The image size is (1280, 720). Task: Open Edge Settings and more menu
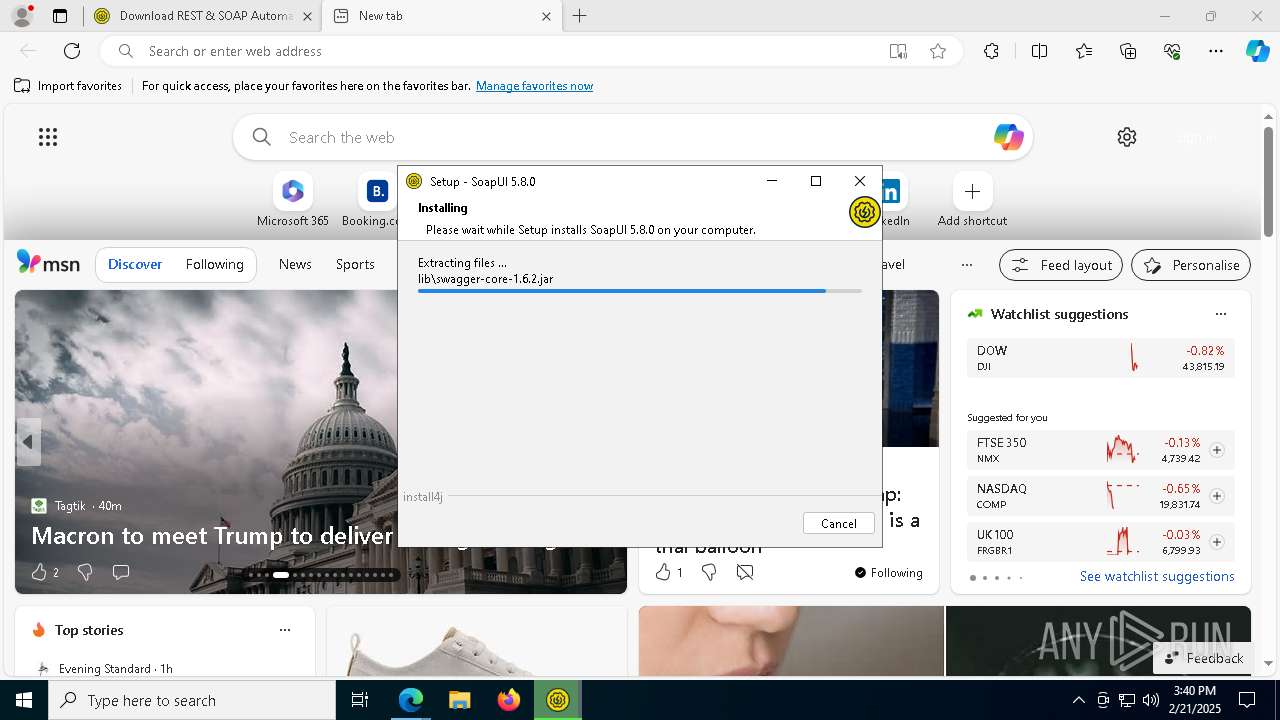point(1216,51)
